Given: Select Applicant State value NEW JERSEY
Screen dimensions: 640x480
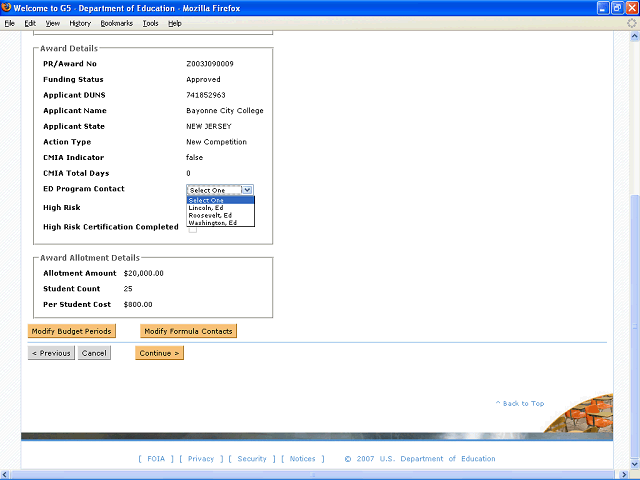Looking at the screenshot, I should [x=209, y=127].
